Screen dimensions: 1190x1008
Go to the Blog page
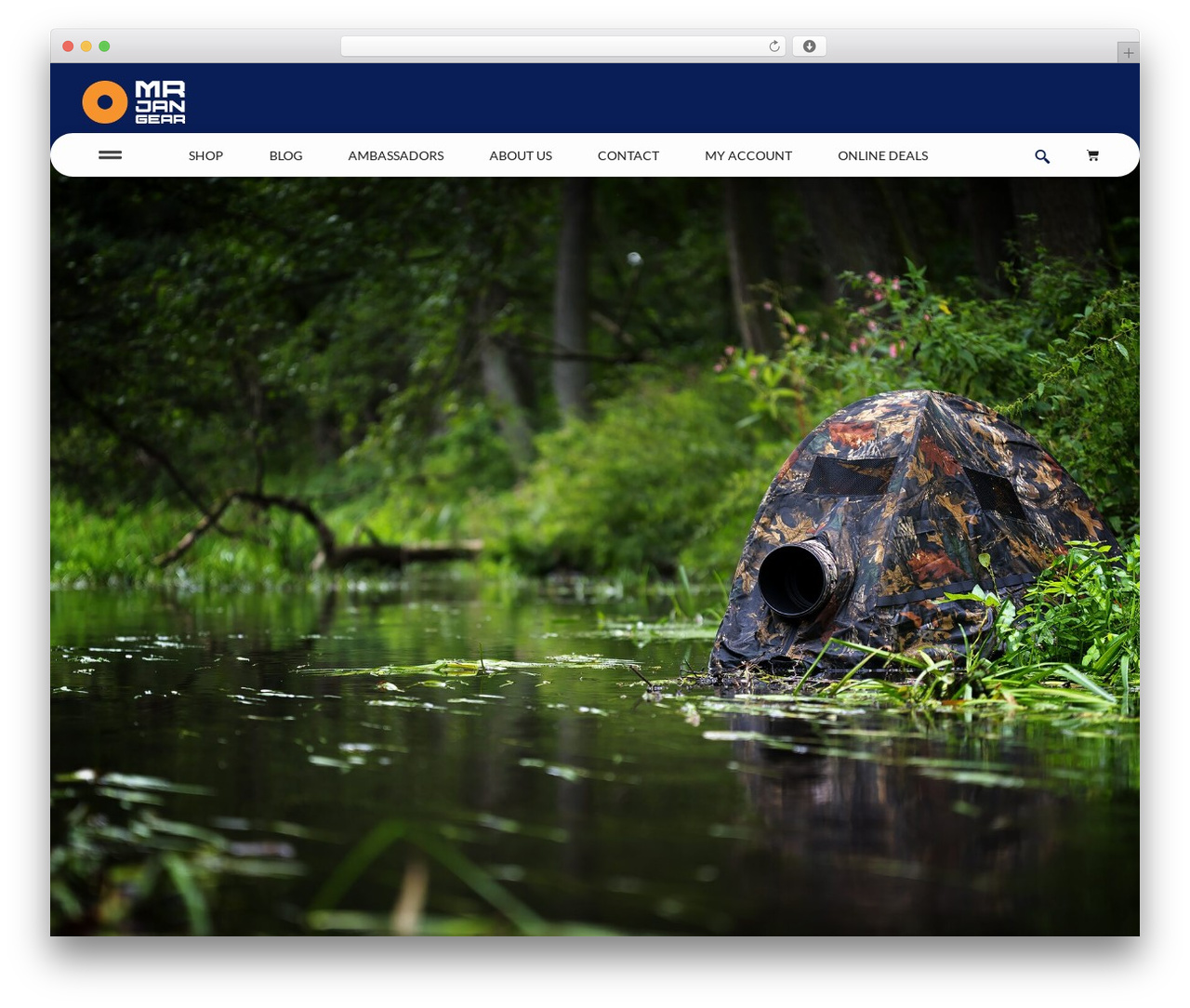[x=285, y=155]
